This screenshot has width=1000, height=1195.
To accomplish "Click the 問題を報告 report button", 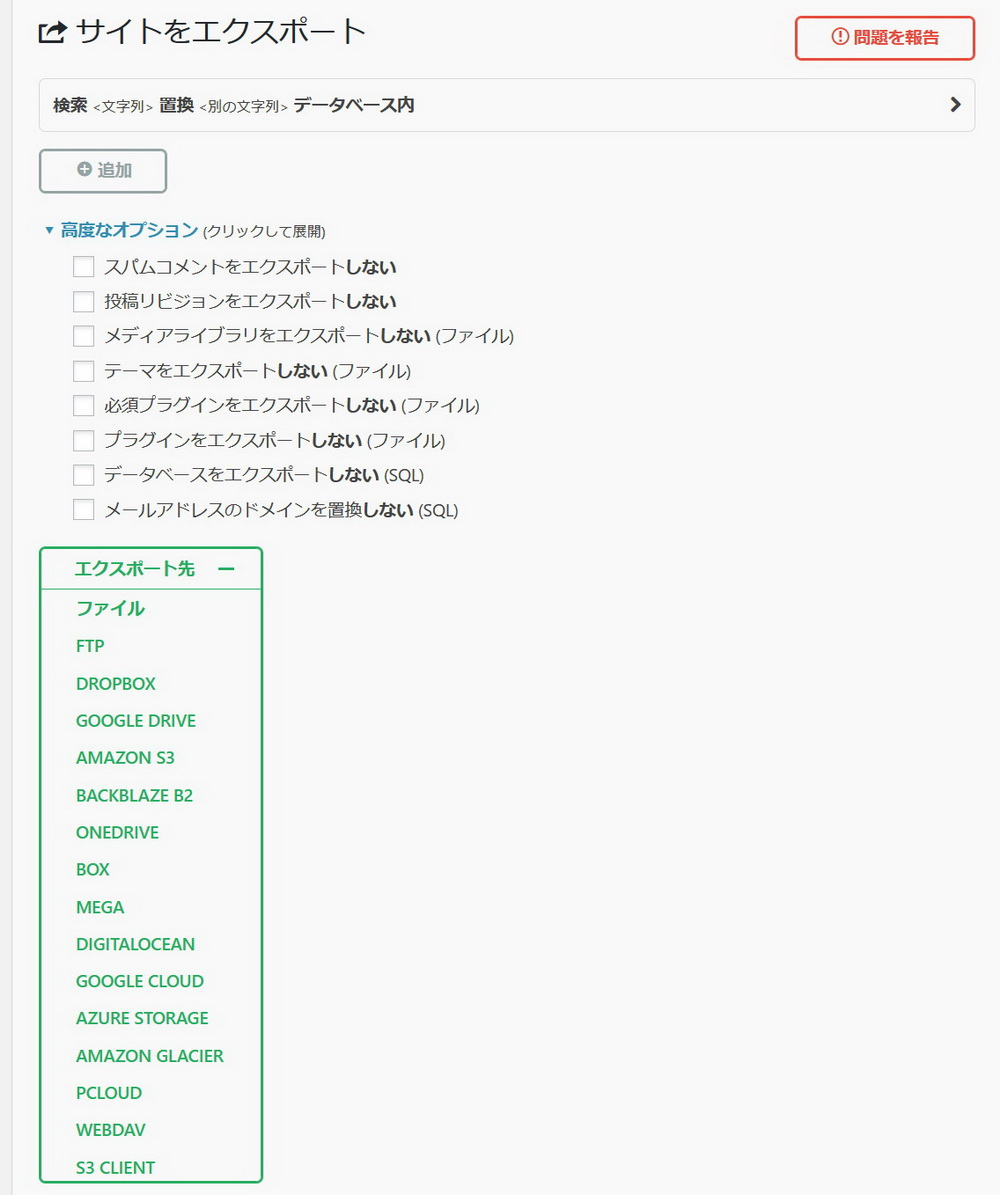I will 884,38.
